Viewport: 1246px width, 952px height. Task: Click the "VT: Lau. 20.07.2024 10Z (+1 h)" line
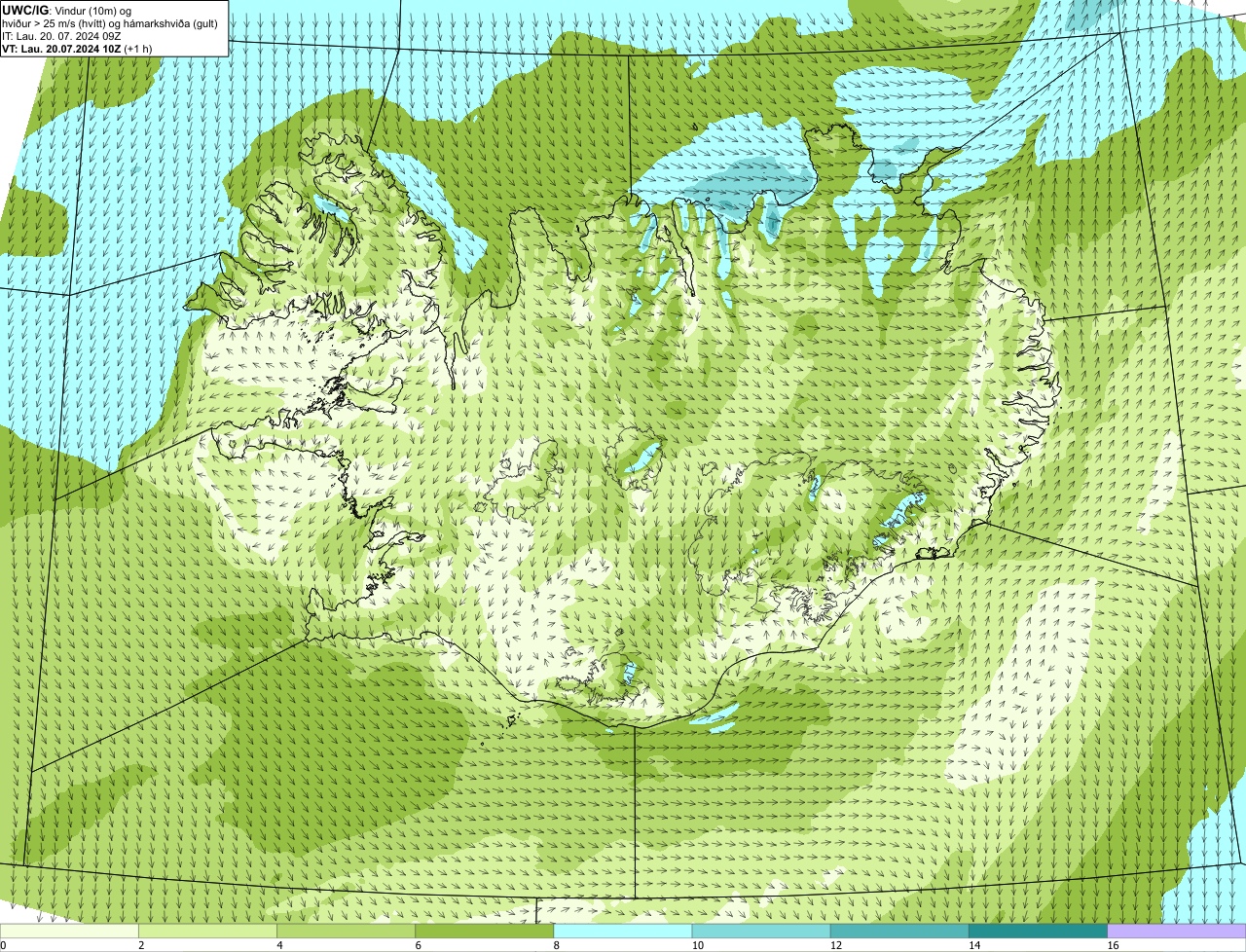pyautogui.click(x=77, y=49)
